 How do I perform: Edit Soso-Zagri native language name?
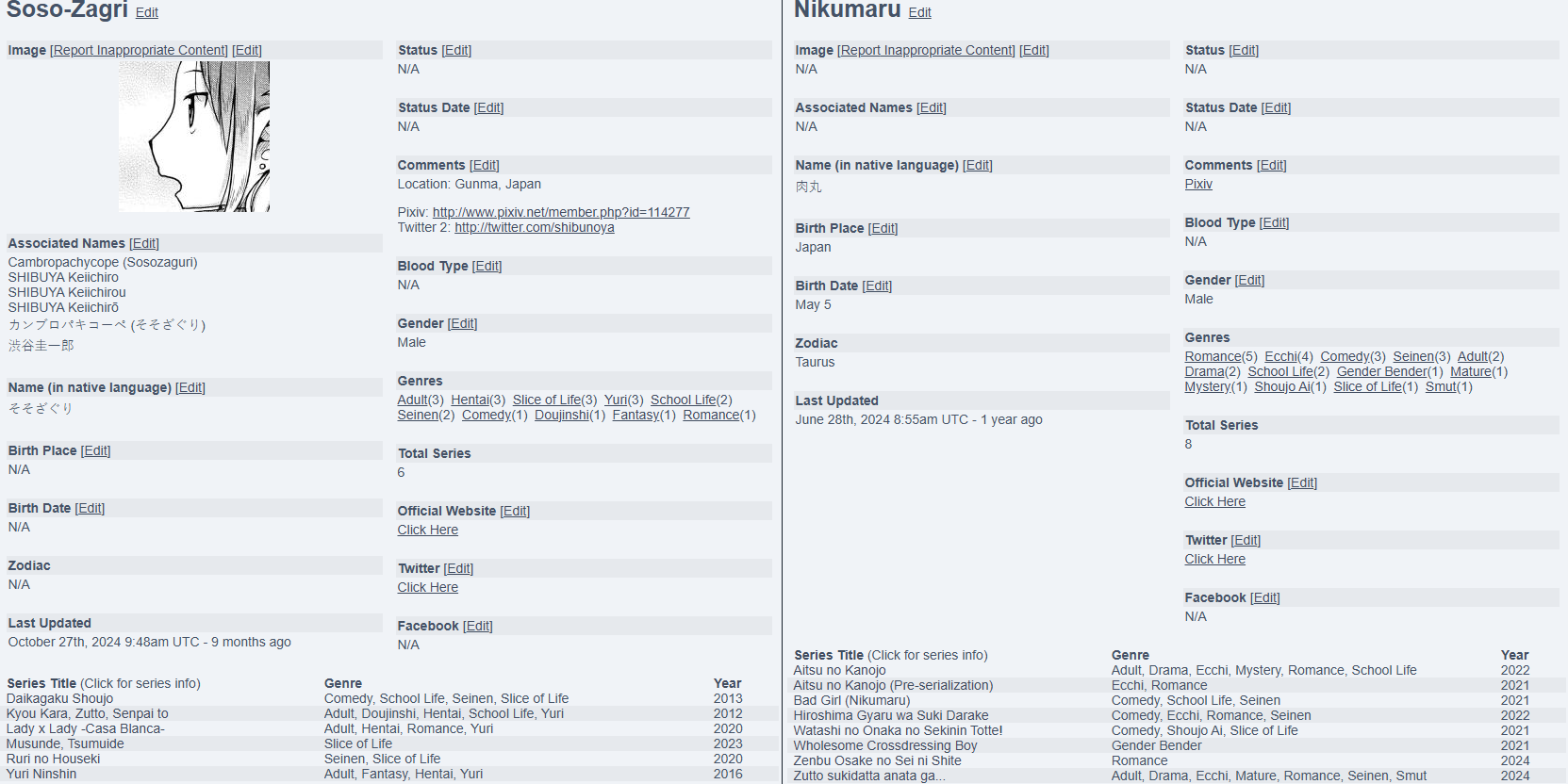[x=190, y=387]
